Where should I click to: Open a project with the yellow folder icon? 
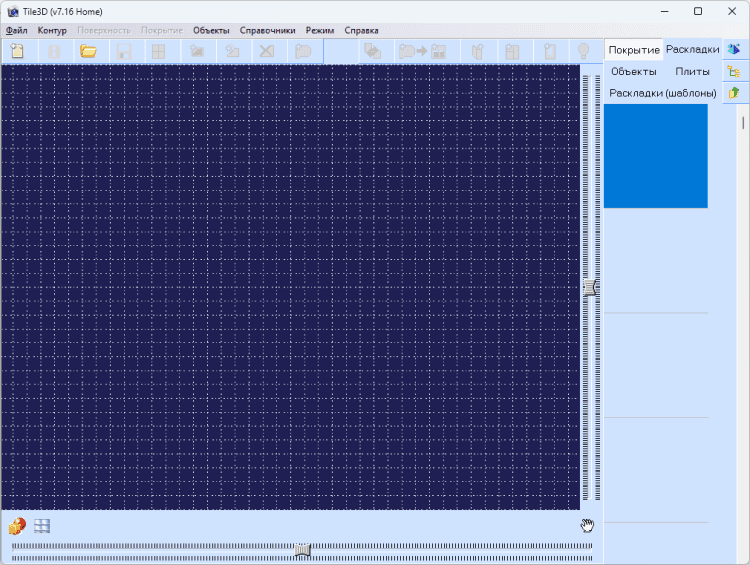coord(88,51)
